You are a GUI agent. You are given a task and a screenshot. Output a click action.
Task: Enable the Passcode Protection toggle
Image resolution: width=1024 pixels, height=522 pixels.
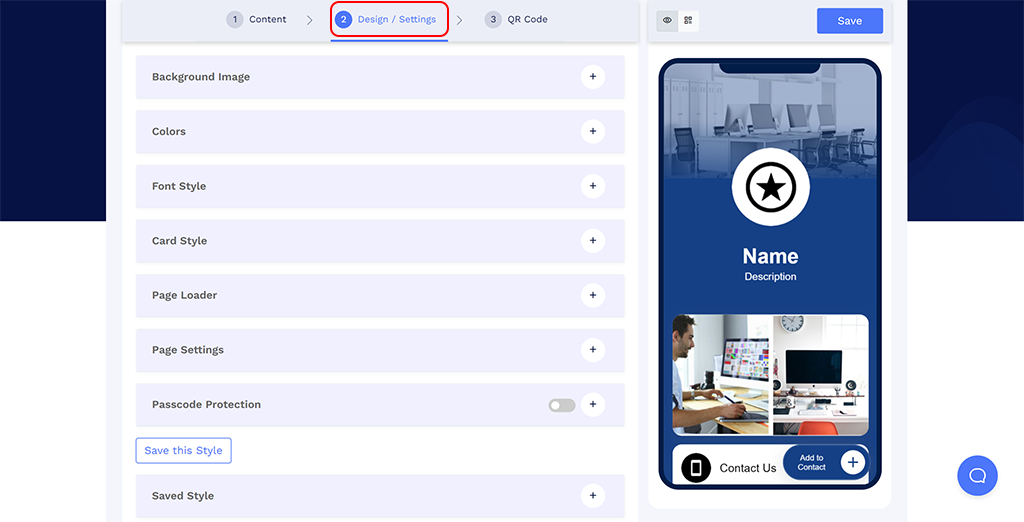tap(562, 405)
